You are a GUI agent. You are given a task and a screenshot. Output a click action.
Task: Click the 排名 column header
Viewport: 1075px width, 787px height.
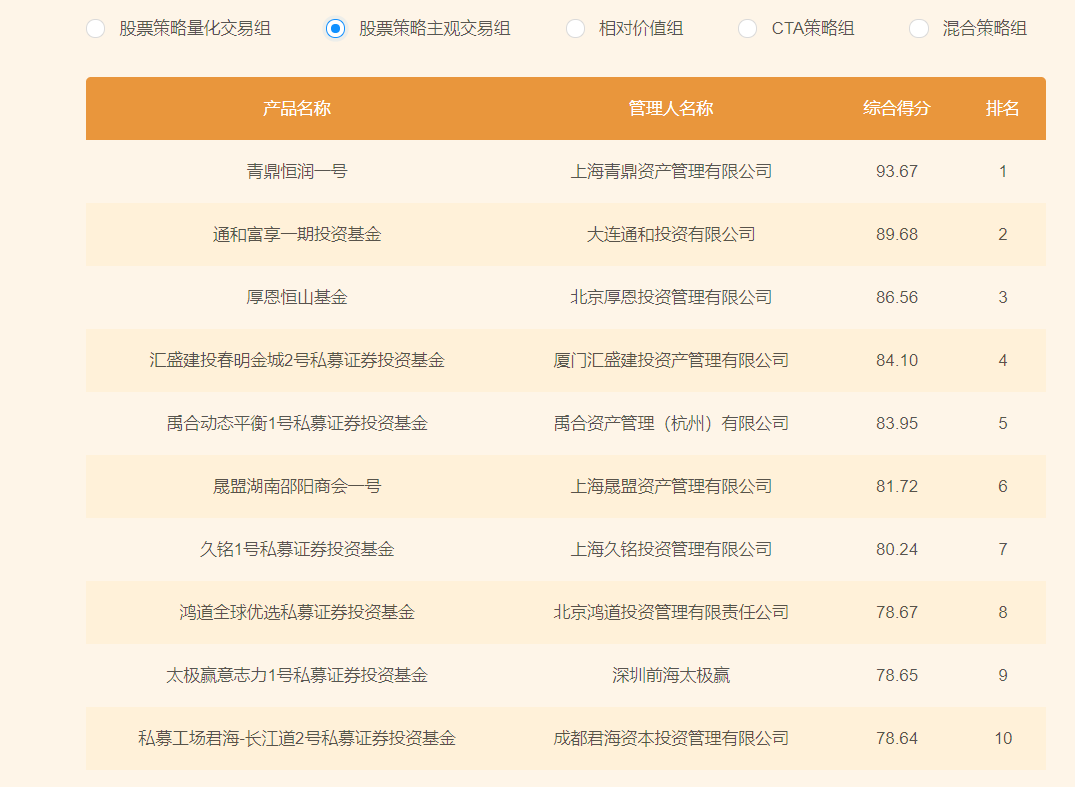point(1002,108)
